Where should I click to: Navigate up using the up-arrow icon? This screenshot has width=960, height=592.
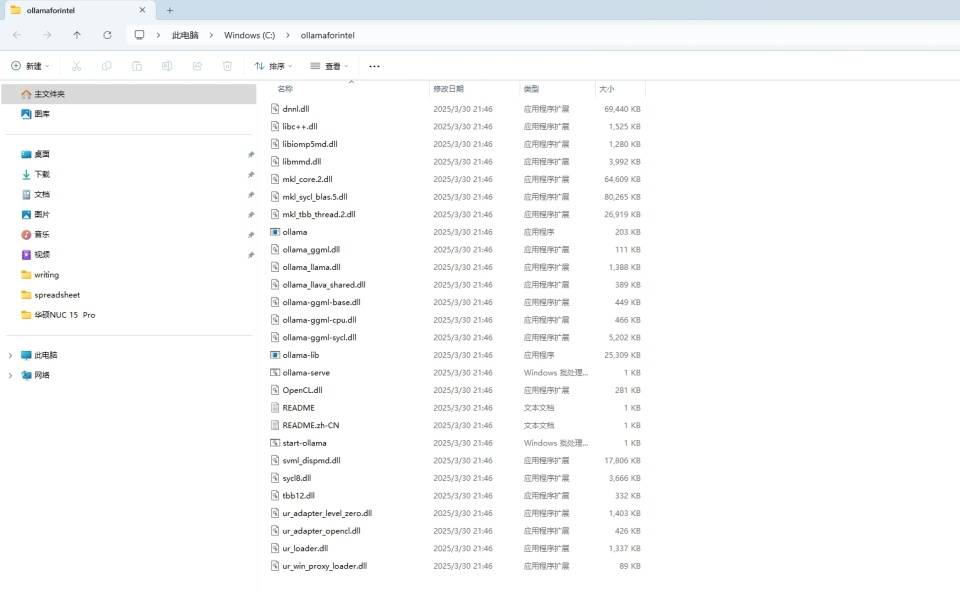(x=77, y=35)
